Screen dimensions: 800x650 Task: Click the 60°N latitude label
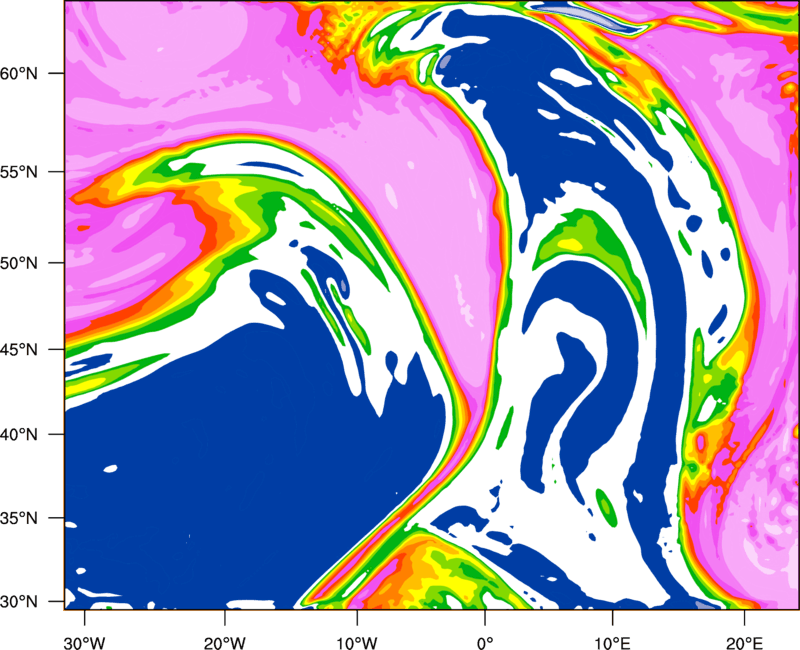19,73
